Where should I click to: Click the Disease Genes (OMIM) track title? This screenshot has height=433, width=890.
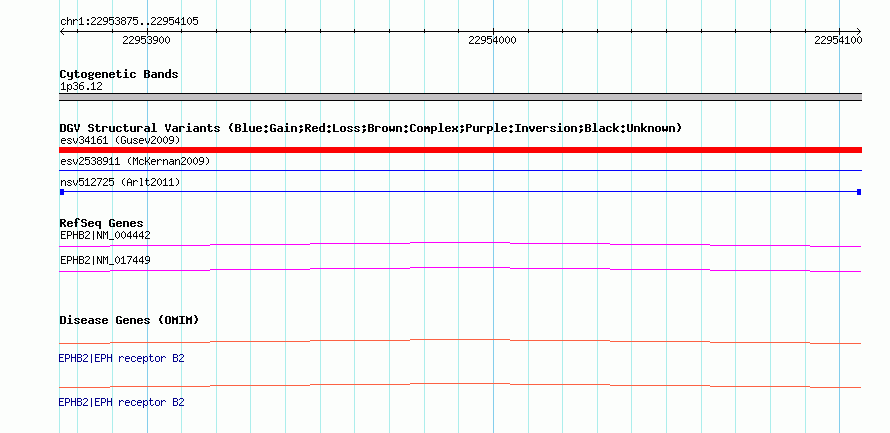[x=129, y=320]
